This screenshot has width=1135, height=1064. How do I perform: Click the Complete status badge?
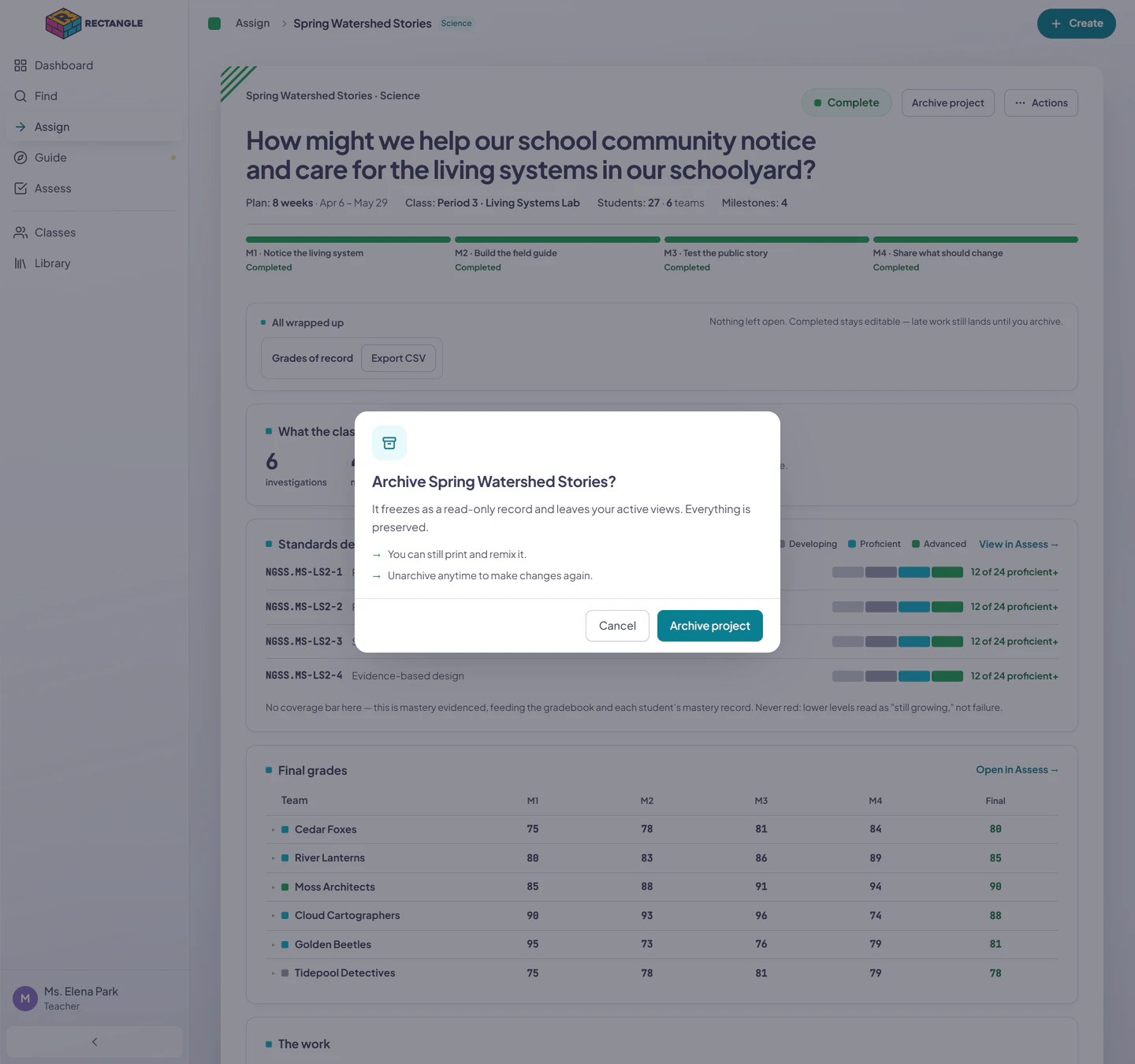coord(847,103)
